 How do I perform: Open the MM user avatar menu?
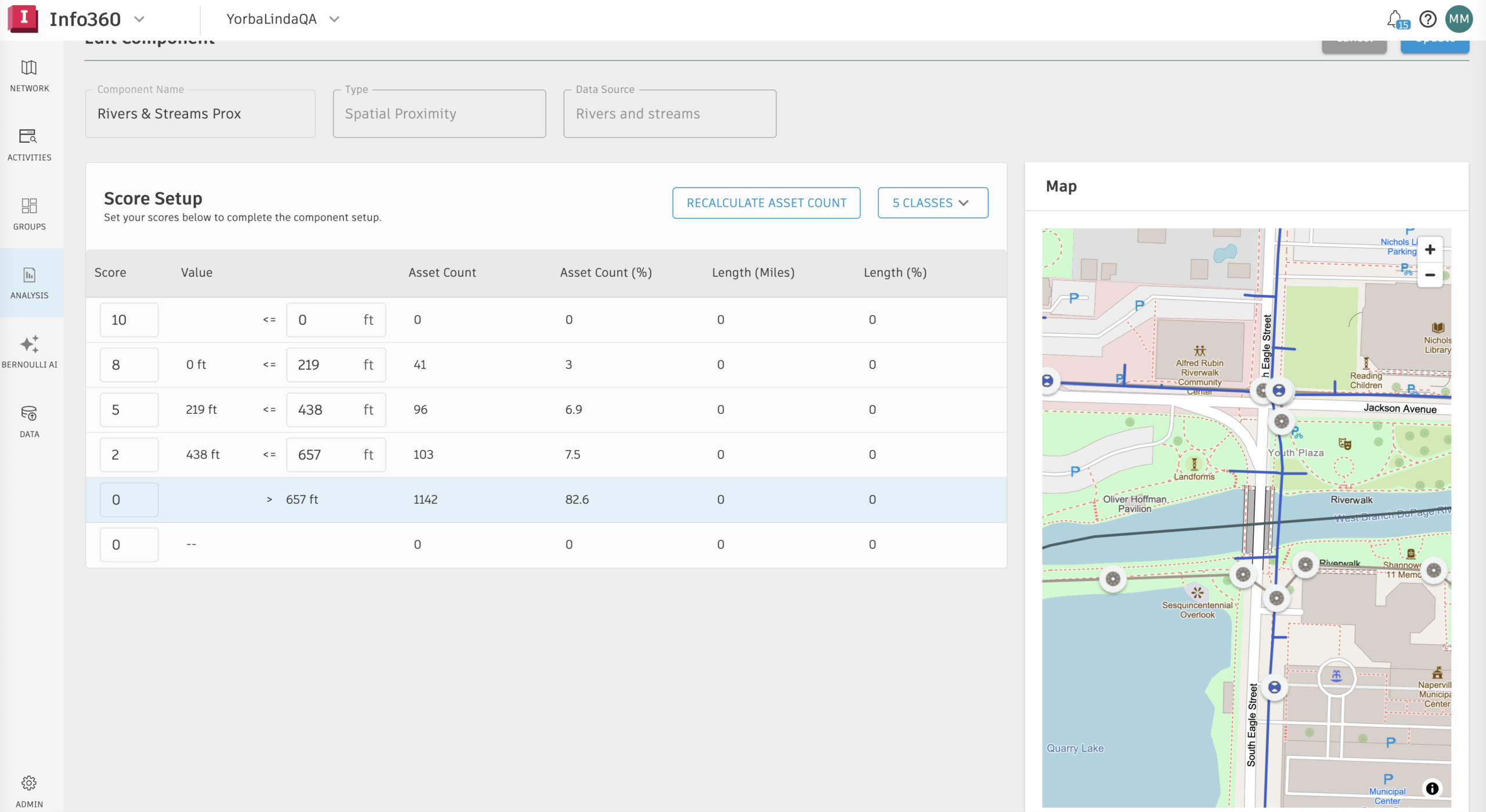1458,19
